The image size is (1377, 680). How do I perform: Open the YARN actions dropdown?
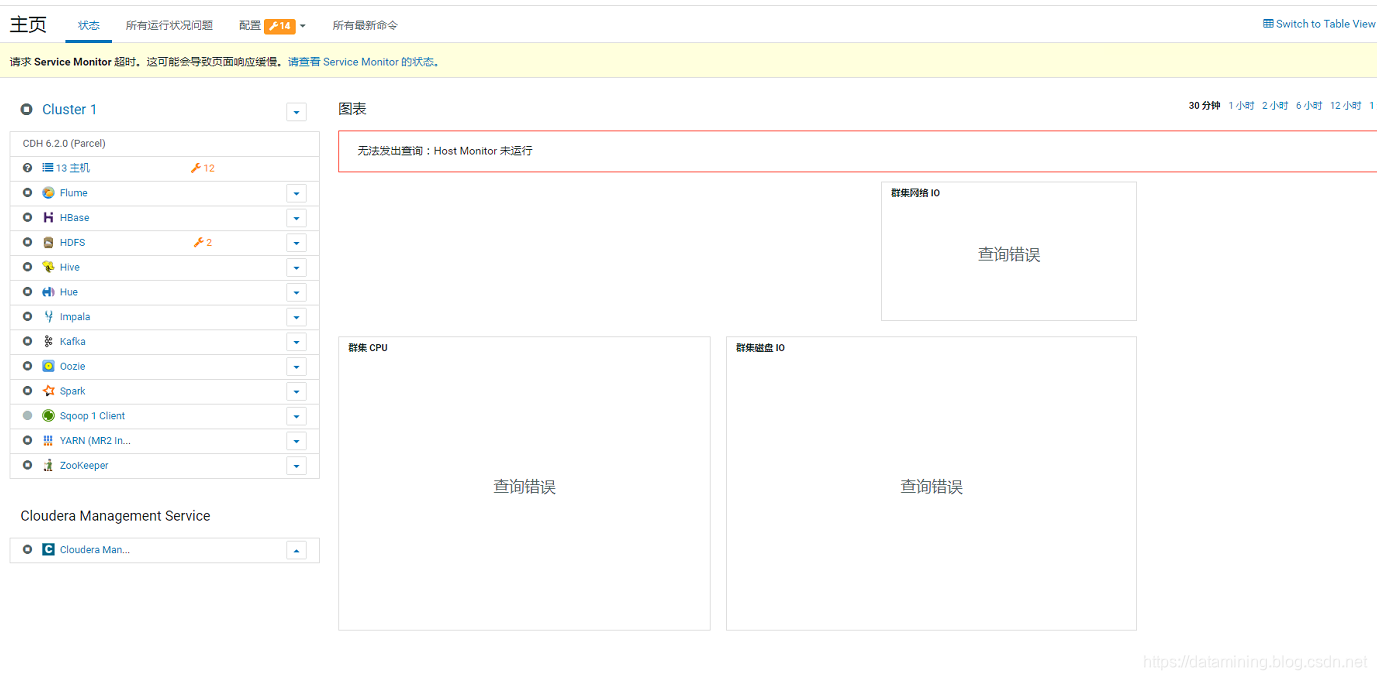296,441
